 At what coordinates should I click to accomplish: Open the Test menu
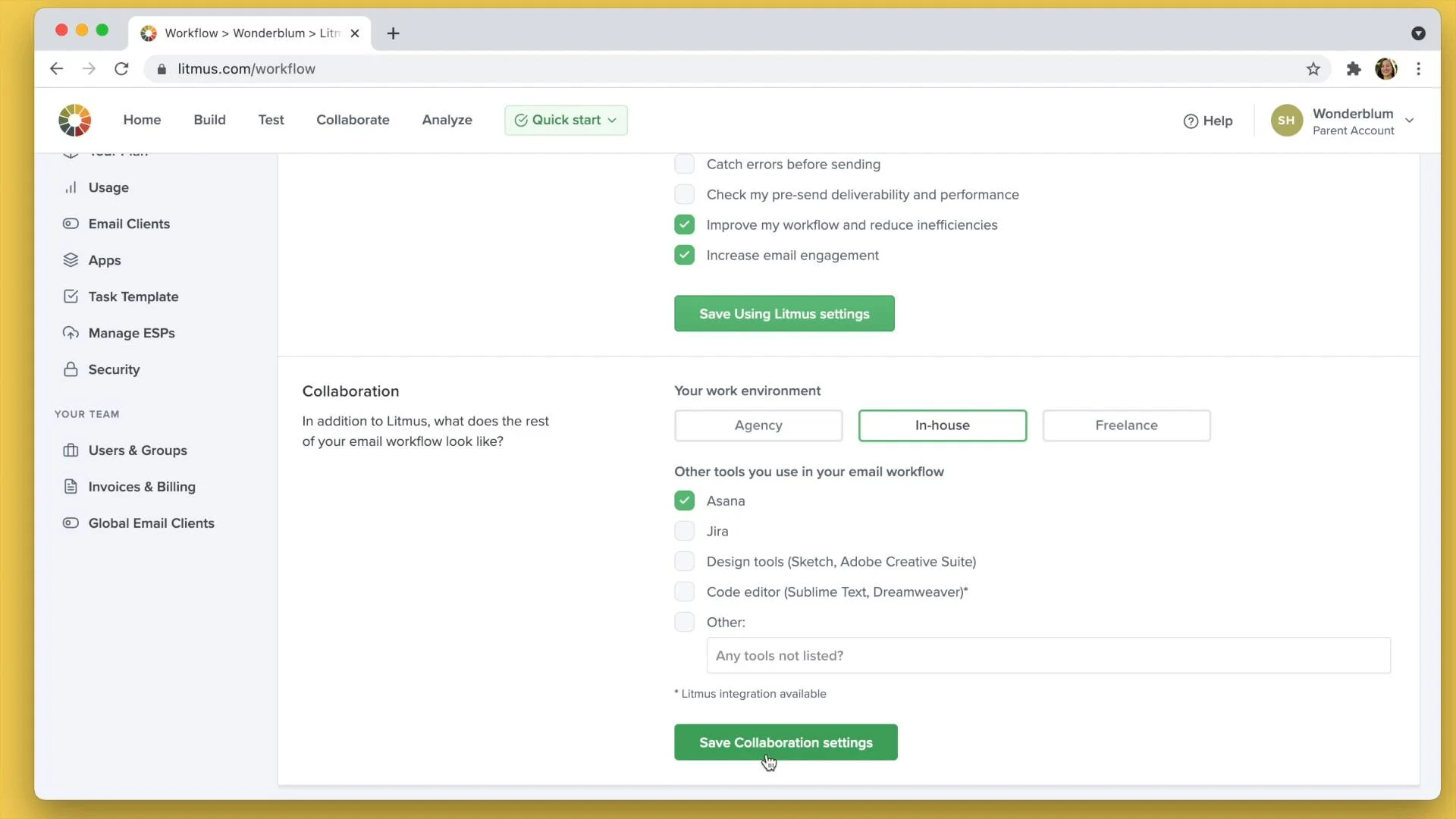point(271,120)
